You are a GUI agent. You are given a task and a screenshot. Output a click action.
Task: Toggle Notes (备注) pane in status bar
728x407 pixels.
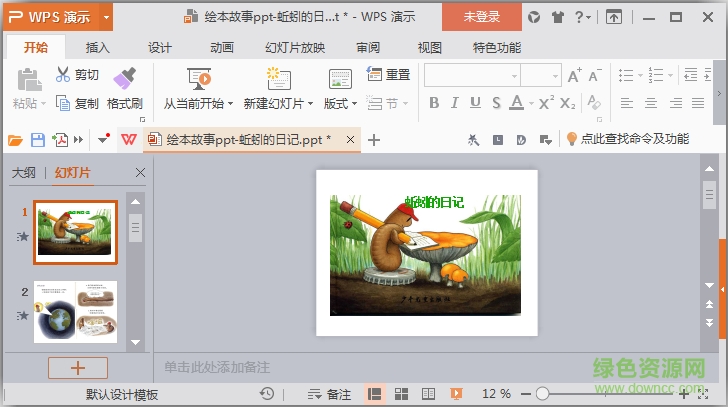[x=329, y=394]
